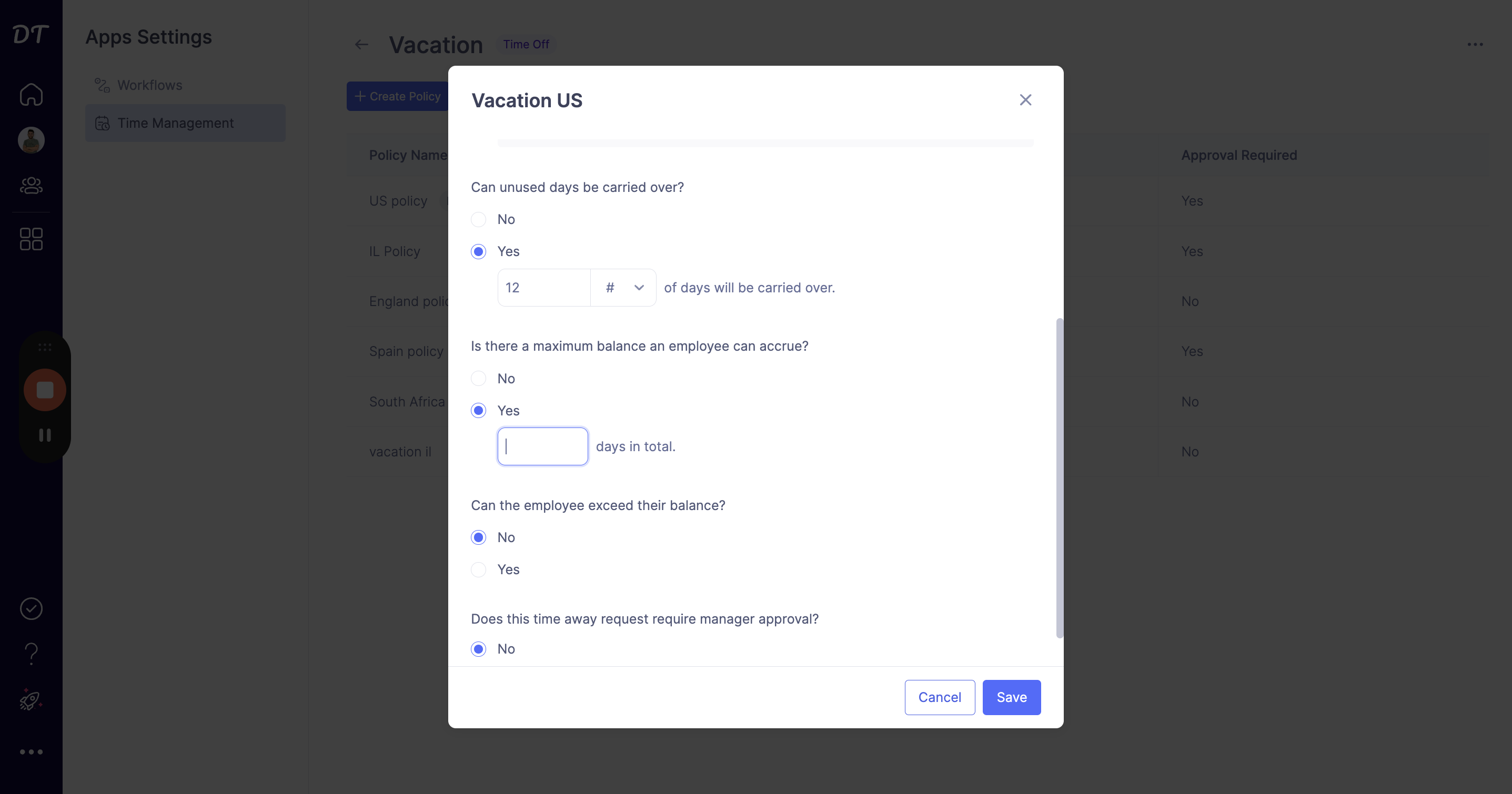
Task: Select Yes for exceeding employee balance
Action: (478, 570)
